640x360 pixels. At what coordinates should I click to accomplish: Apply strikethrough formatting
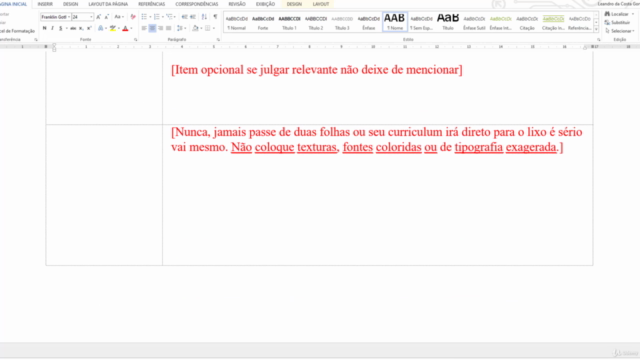click(x=73, y=28)
